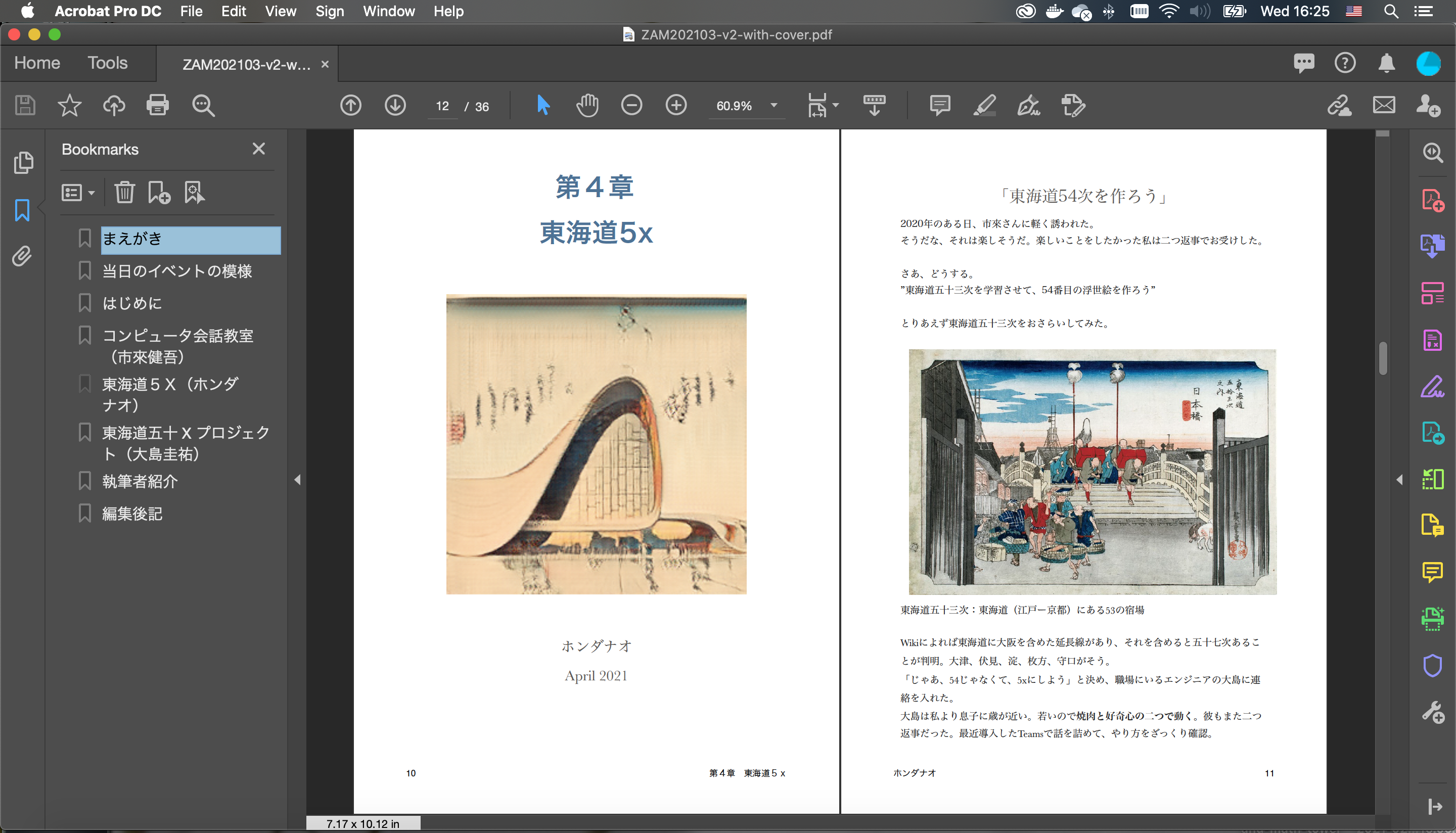Open bookmark options dropdown menu
This screenshot has width=1456, height=833.
click(78, 193)
